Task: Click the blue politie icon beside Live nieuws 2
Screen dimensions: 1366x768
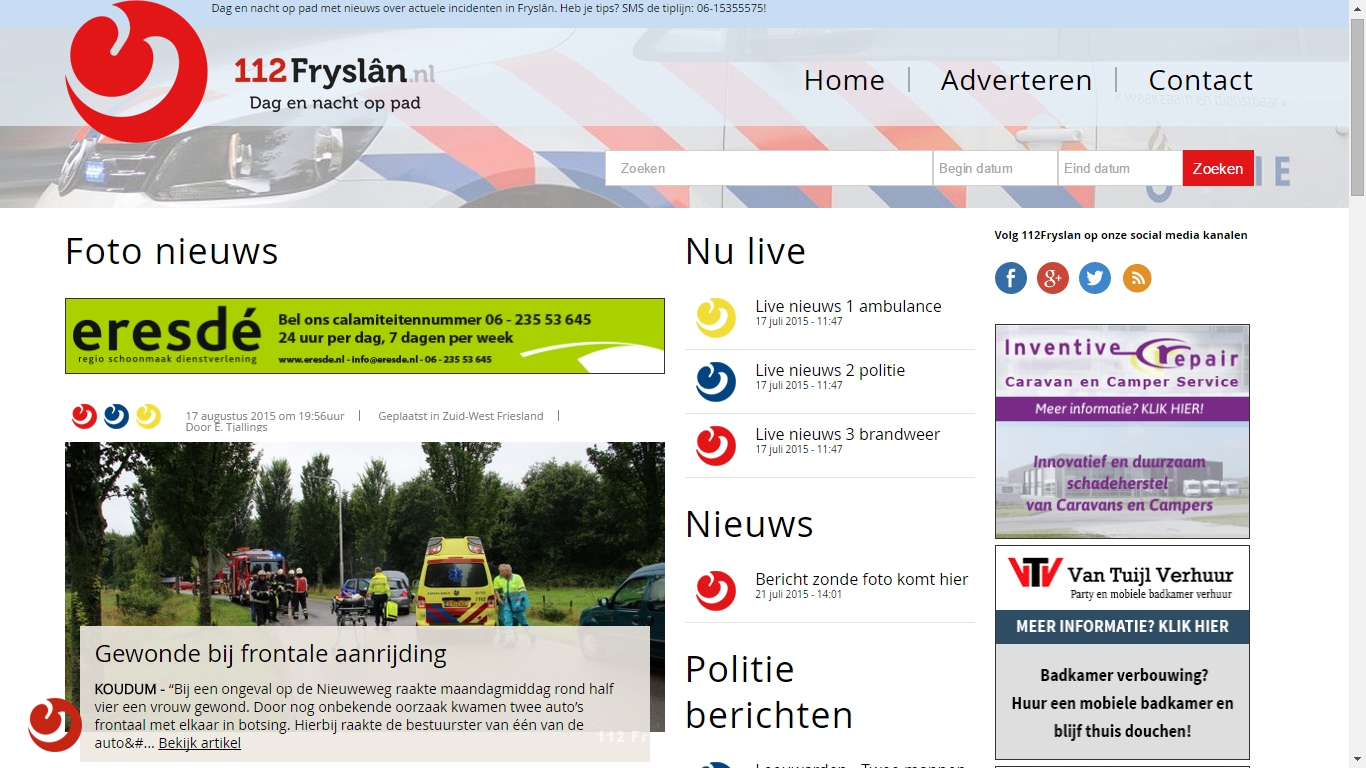Action: [x=716, y=382]
